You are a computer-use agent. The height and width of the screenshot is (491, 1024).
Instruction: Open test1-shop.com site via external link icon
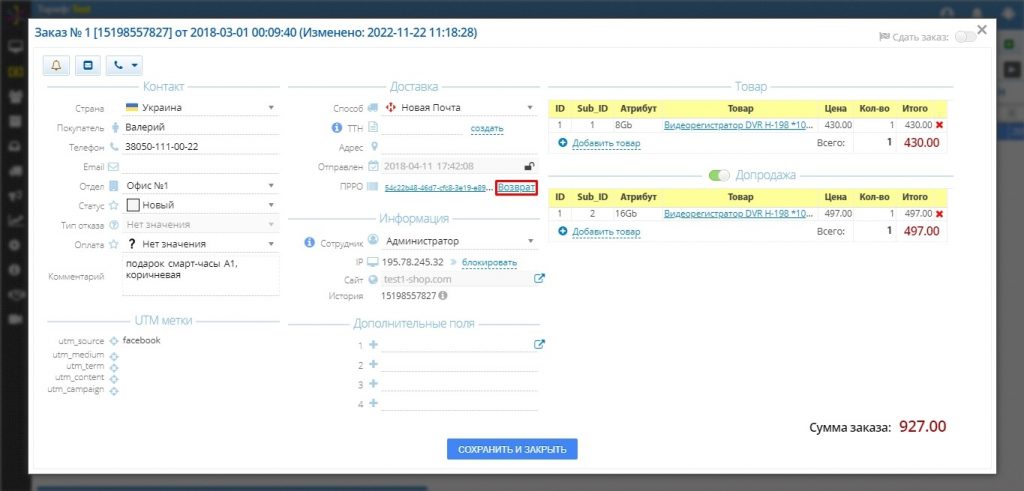(539, 279)
